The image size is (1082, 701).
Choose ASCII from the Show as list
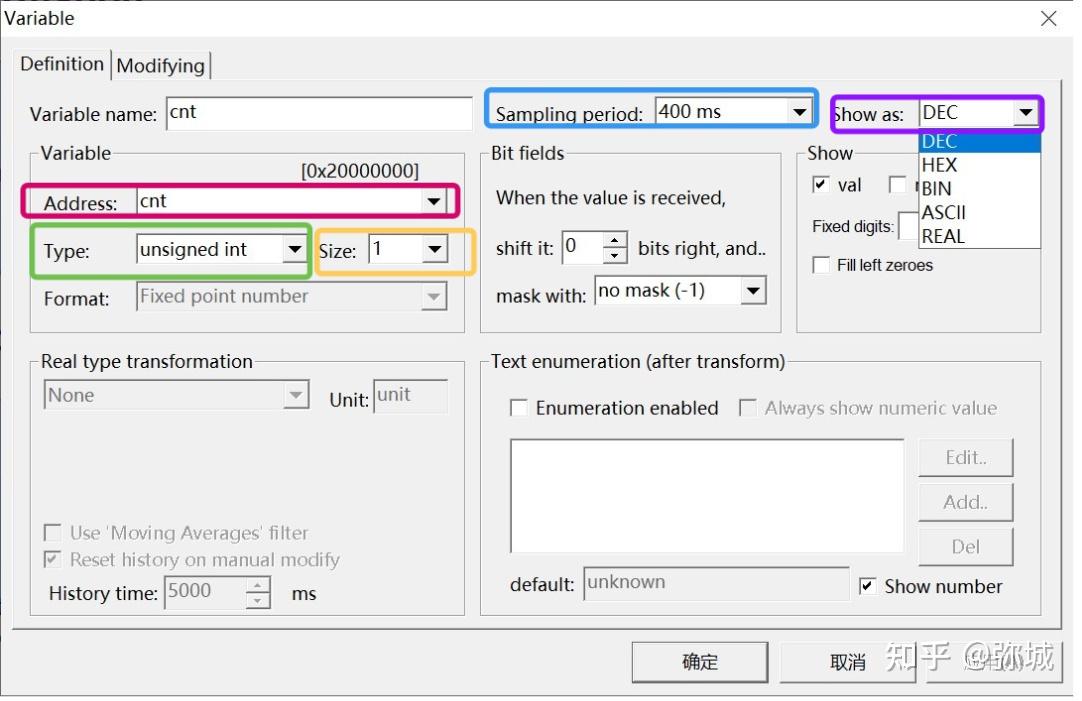click(944, 212)
